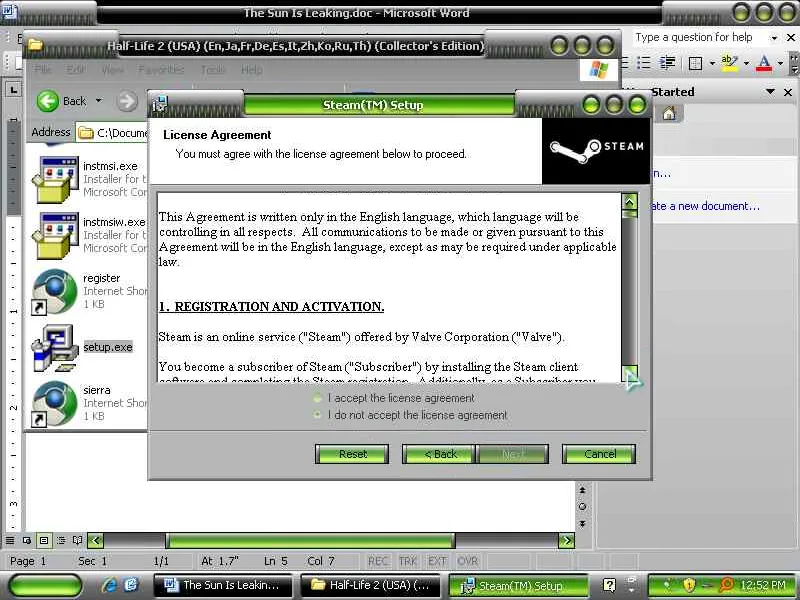Image resolution: width=800 pixels, height=600 pixels.
Task: Click the Windows flag logo in Explorer
Action: (598, 70)
